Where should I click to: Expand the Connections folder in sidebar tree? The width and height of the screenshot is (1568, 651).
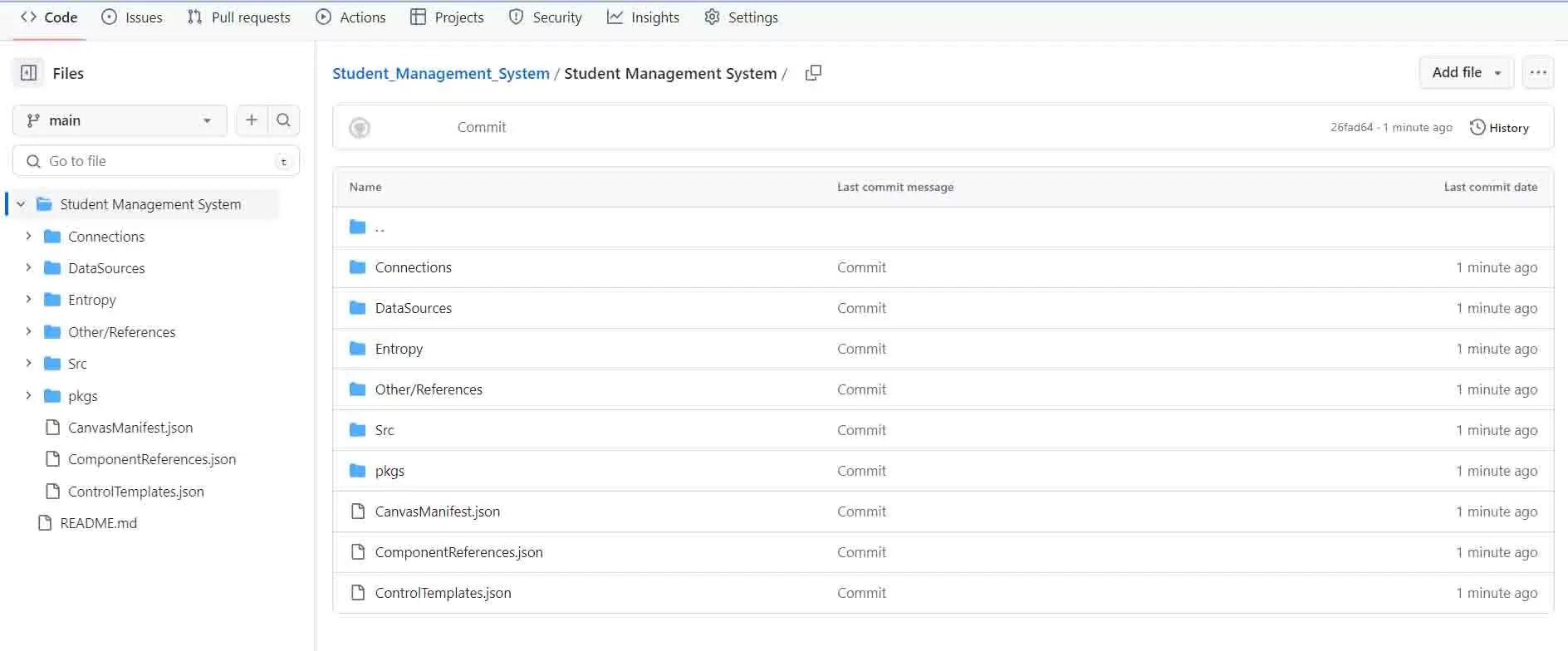[28, 237]
